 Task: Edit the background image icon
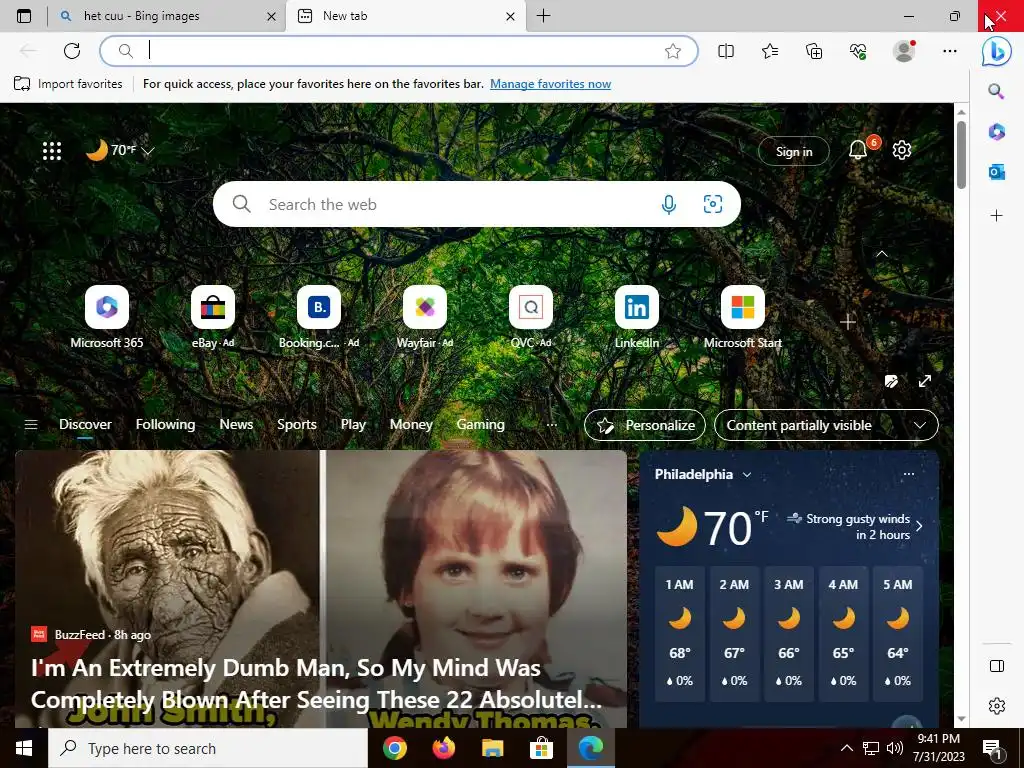pyautogui.click(x=891, y=381)
